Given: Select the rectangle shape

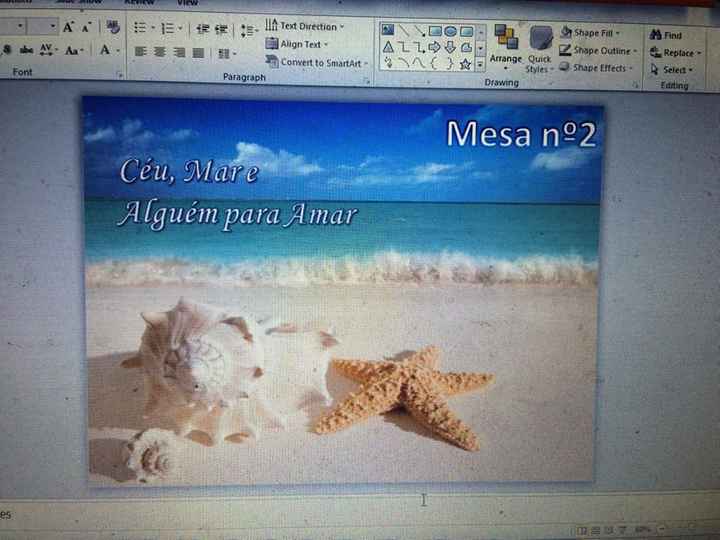Looking at the screenshot, I should (435, 31).
